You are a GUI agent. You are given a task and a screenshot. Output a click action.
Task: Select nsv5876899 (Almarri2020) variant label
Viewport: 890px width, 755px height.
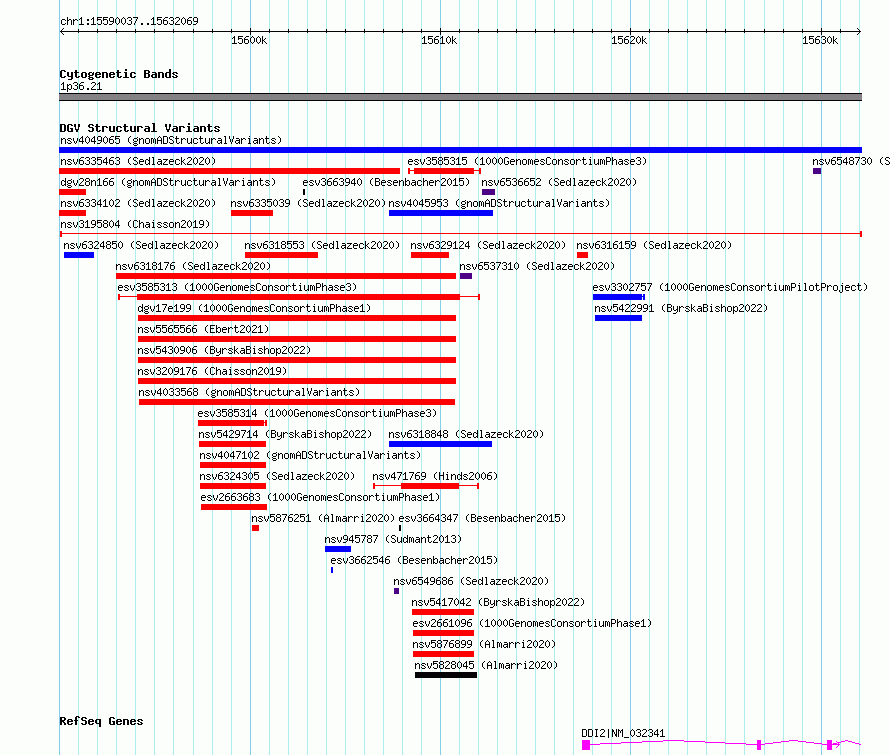pyautogui.click(x=484, y=644)
